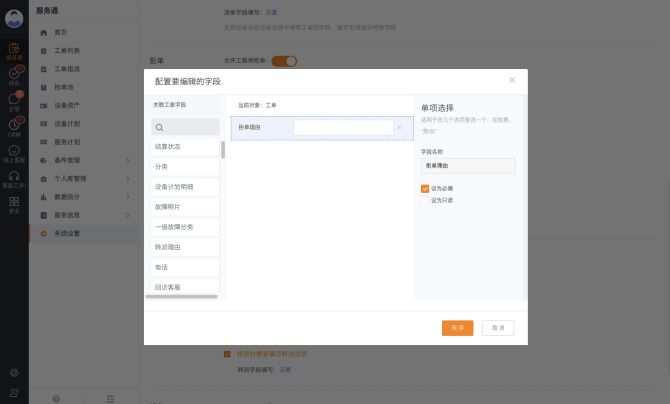Open 工单列表 in the sidebar menu
The height and width of the screenshot is (404, 670).
[x=67, y=51]
